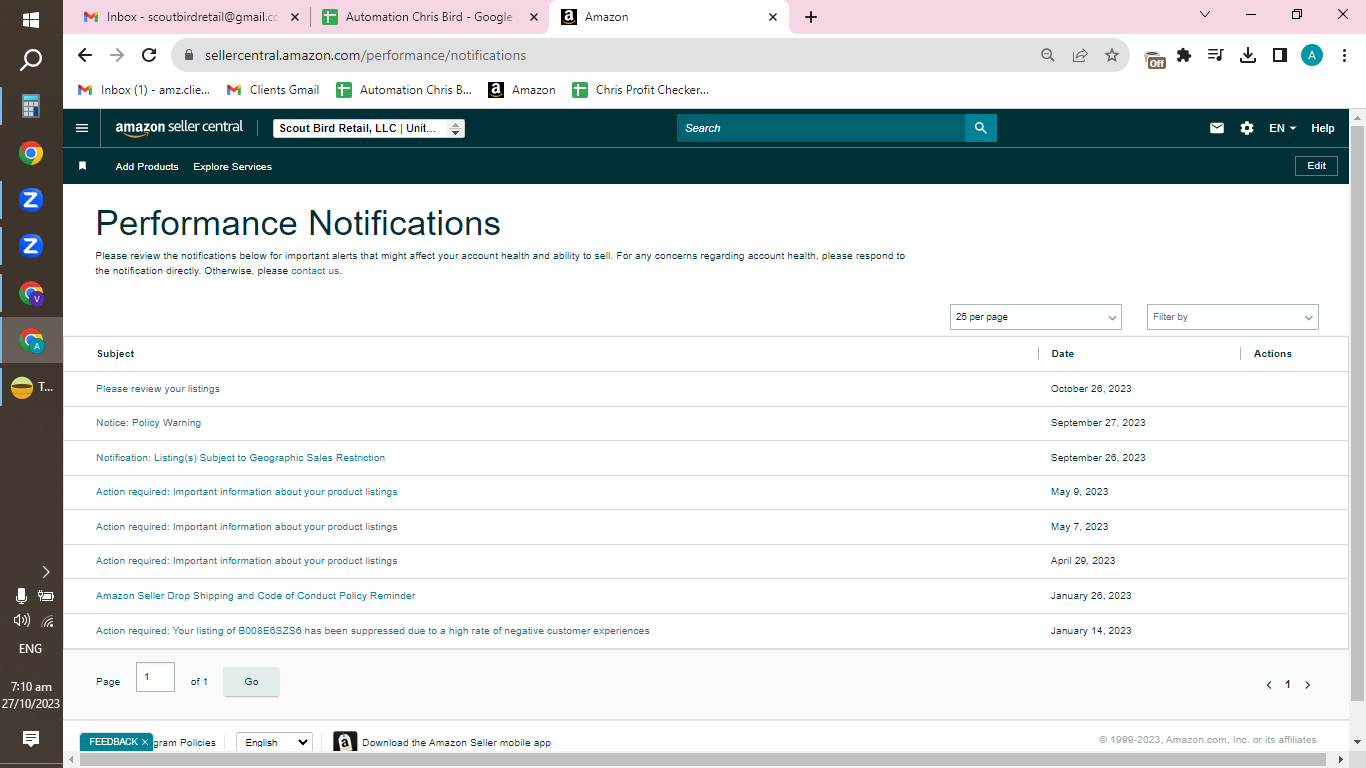
Task: Click the Amazon Seller Central logo
Action: click(x=179, y=128)
